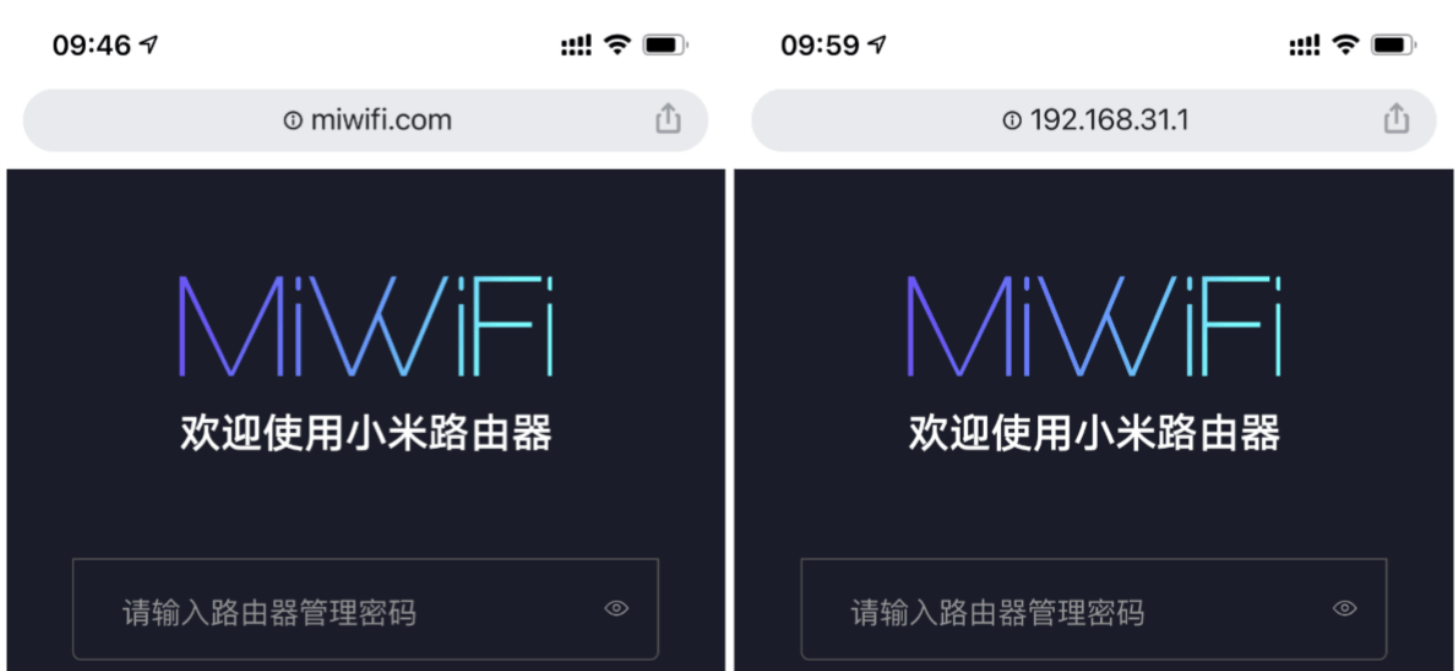Click the 192.168.31.1 URL text
Viewport: 1455px width, 671px height.
coord(1109,120)
